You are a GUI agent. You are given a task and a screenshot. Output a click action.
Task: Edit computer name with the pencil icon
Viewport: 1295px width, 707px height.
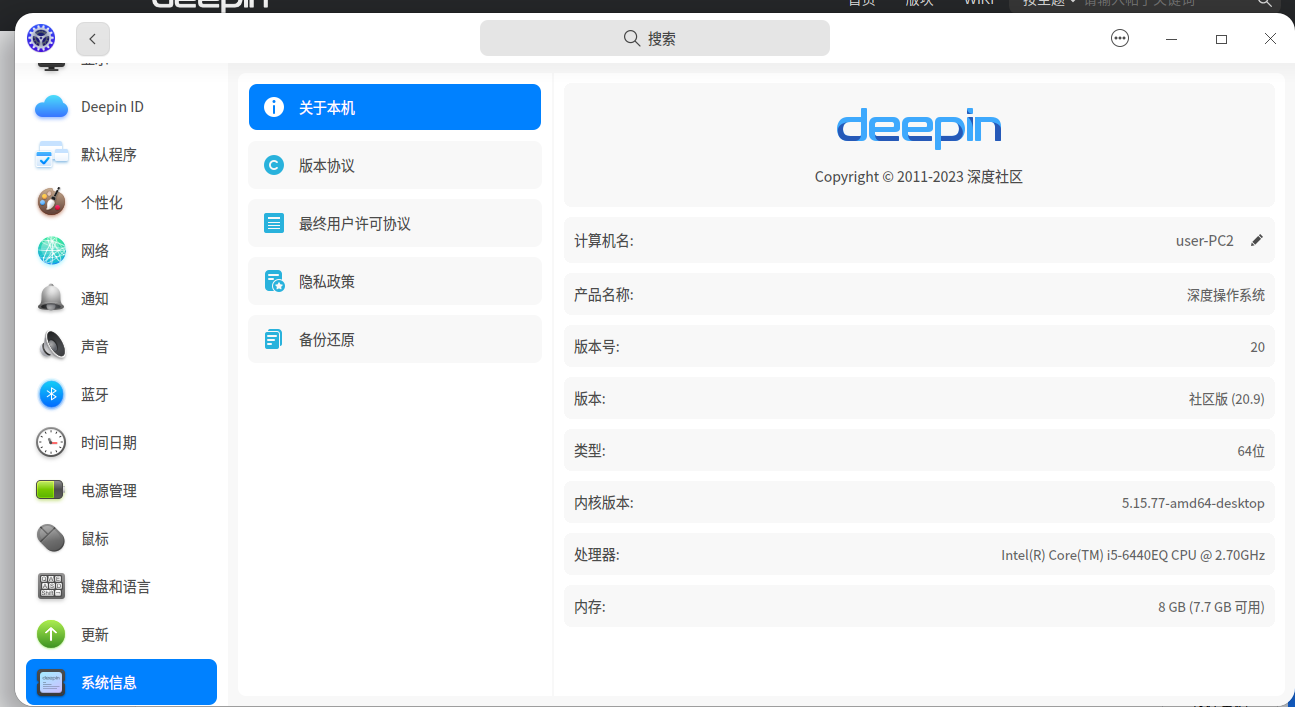(x=1257, y=240)
